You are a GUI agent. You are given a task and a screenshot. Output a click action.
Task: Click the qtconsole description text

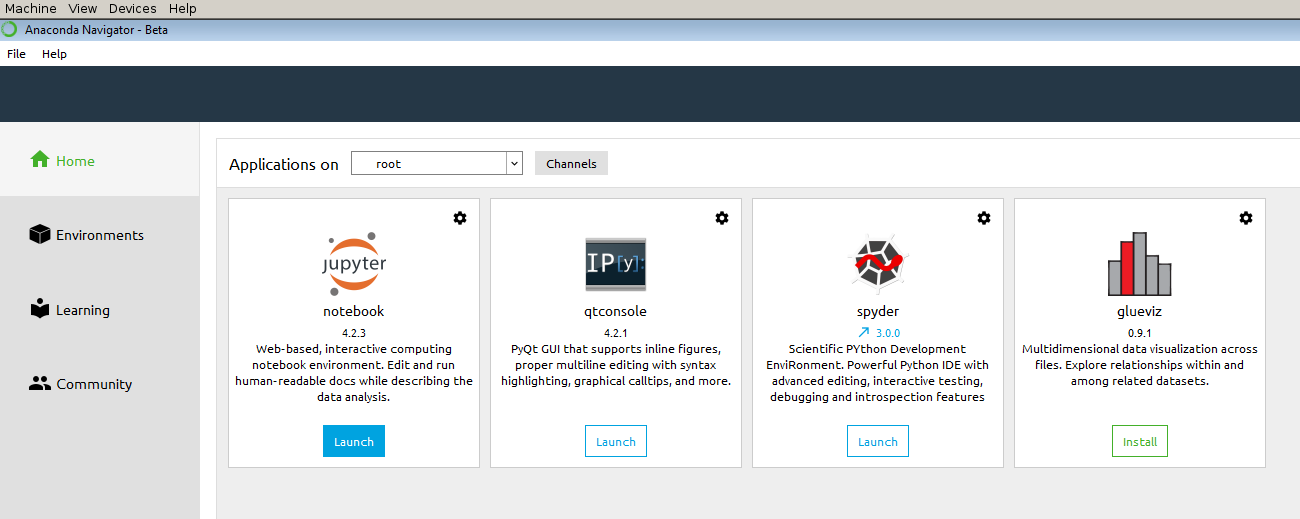pos(616,365)
